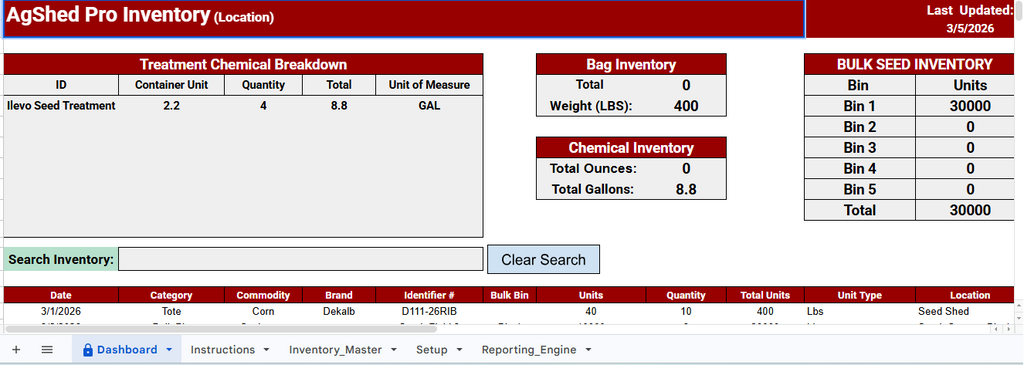Screen dimensions: 1024x365
Task: Click the Search Inventory input box
Action: tap(300, 259)
